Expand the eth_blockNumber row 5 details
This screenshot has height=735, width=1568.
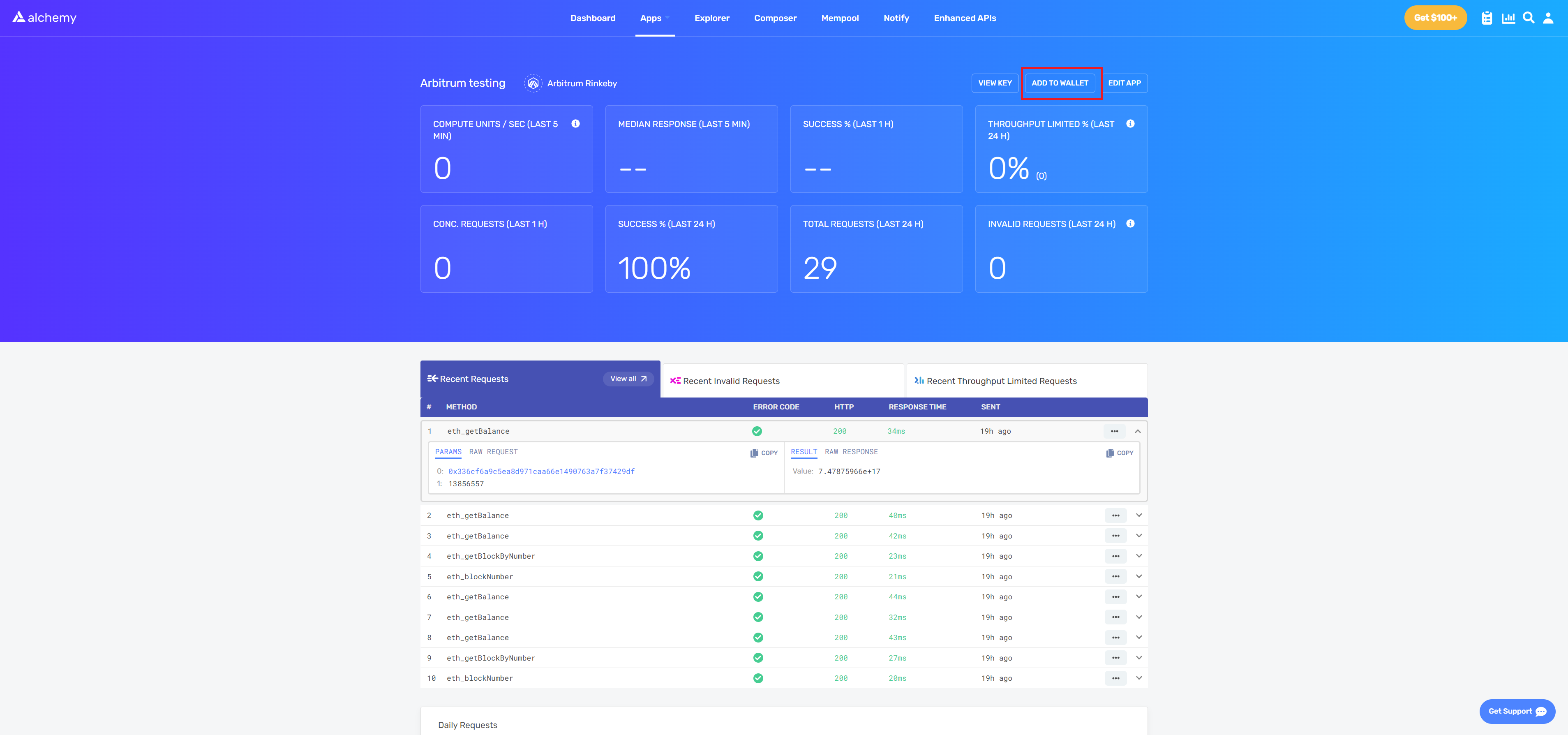pyautogui.click(x=1138, y=576)
